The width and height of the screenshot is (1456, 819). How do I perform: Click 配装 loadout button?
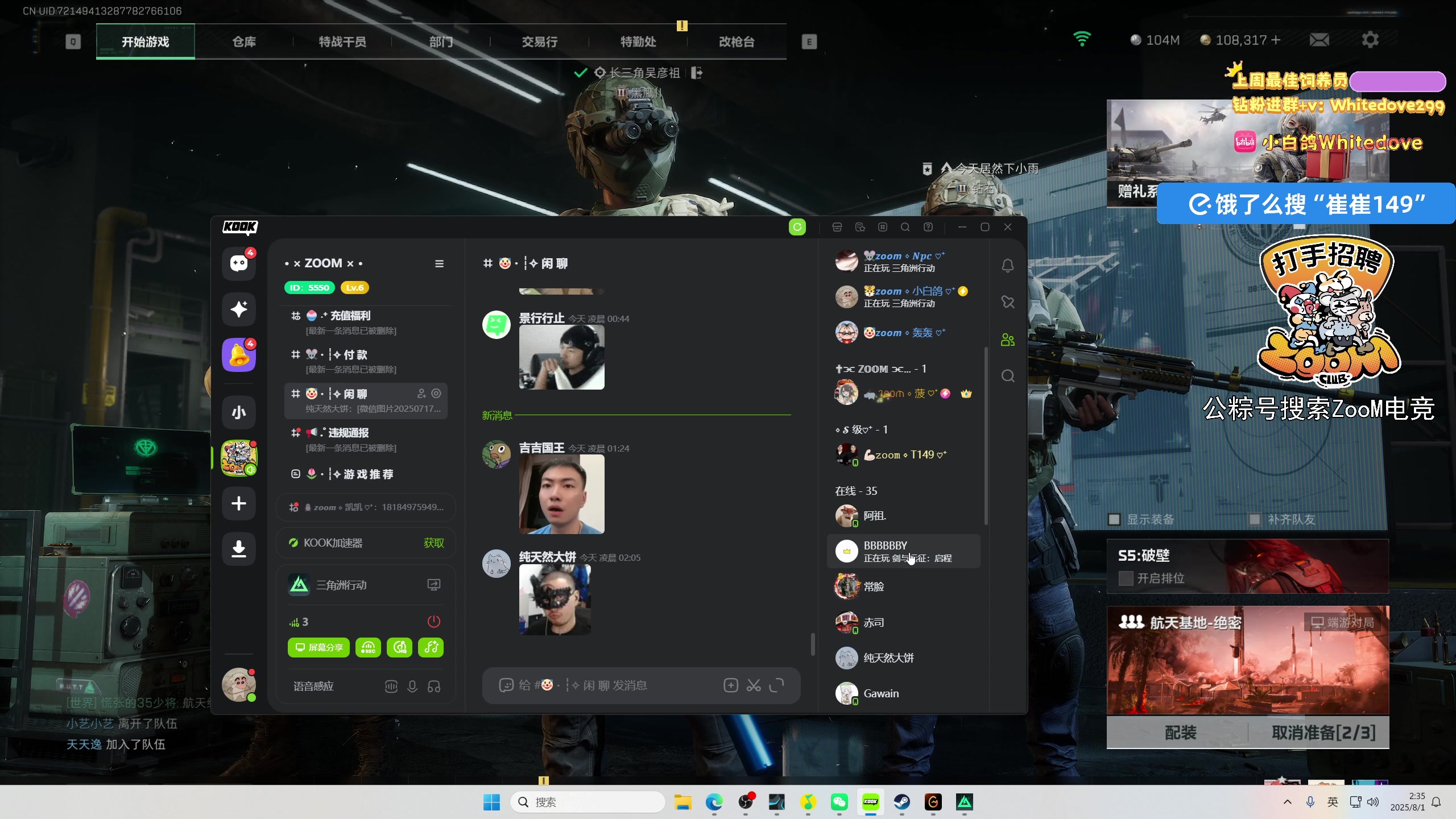pyautogui.click(x=1181, y=733)
